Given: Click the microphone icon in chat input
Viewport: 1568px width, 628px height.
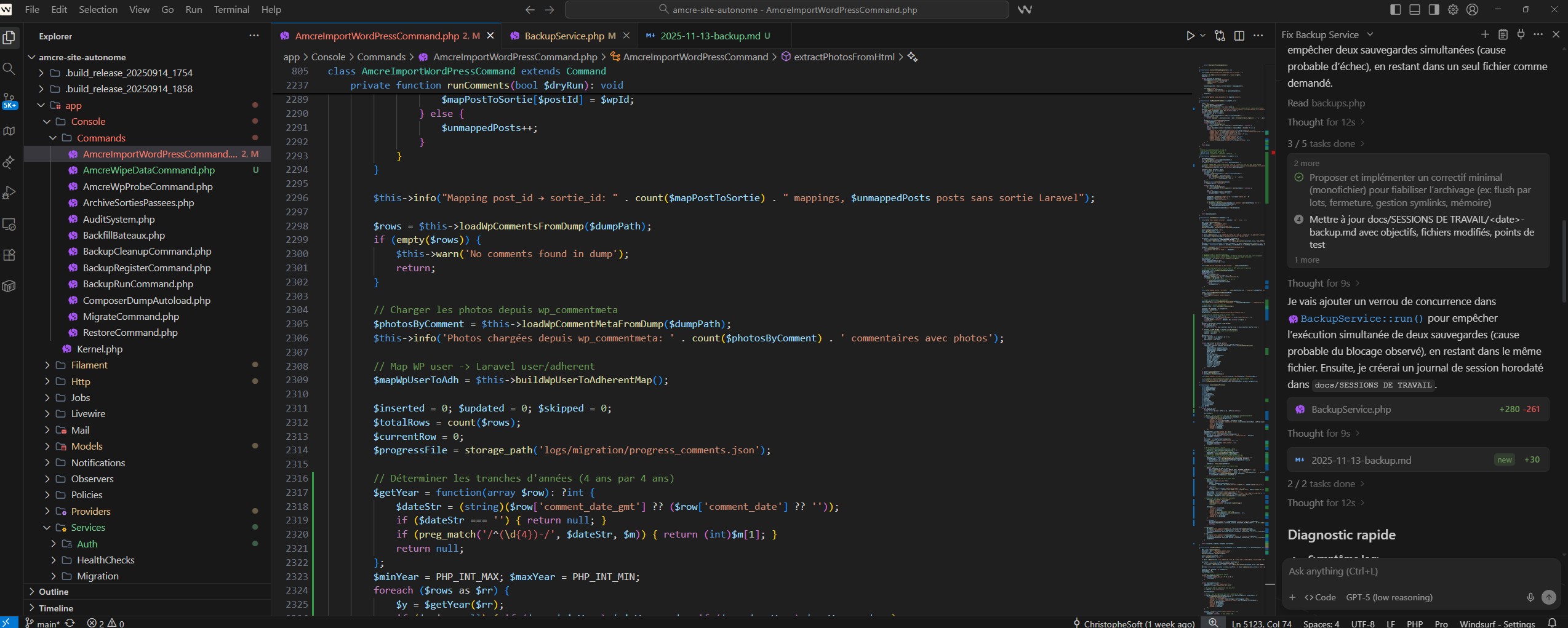Looking at the screenshot, I should 1530,597.
